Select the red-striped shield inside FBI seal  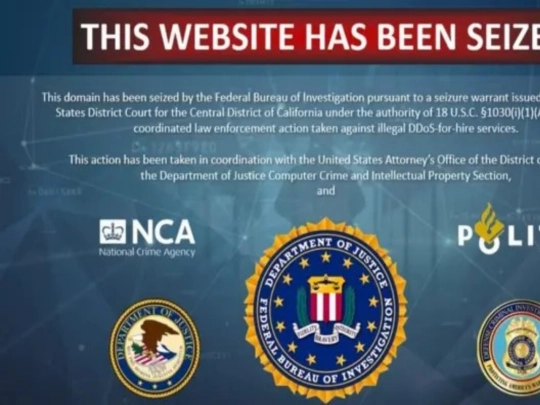(326, 298)
